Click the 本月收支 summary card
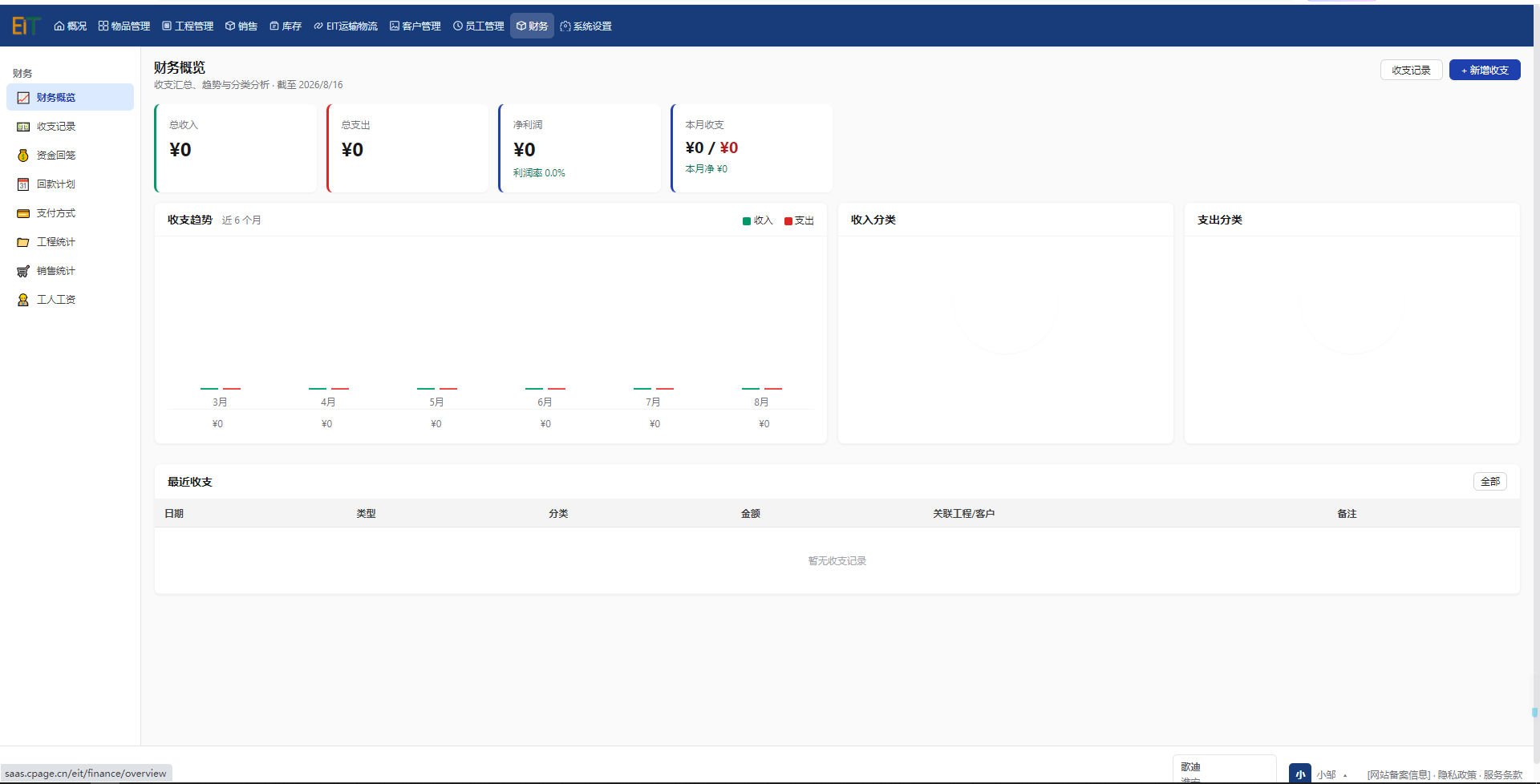Image resolution: width=1540 pixels, height=784 pixels. point(752,148)
